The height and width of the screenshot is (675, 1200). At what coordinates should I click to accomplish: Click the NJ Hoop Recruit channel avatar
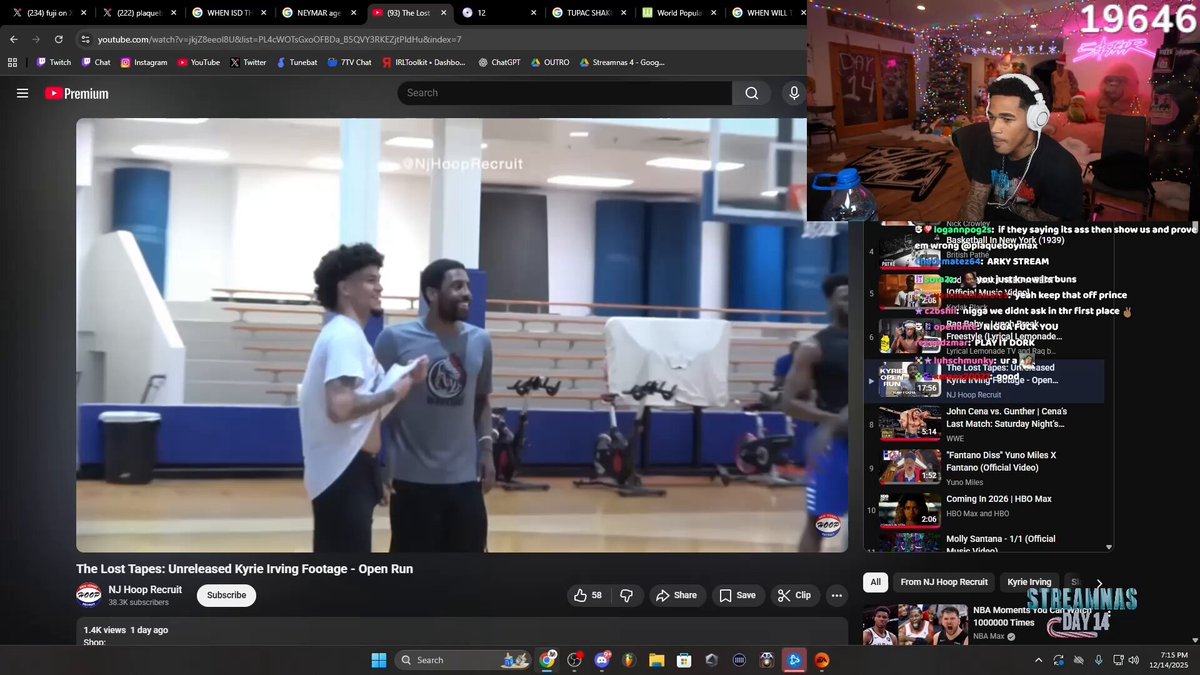point(88,595)
